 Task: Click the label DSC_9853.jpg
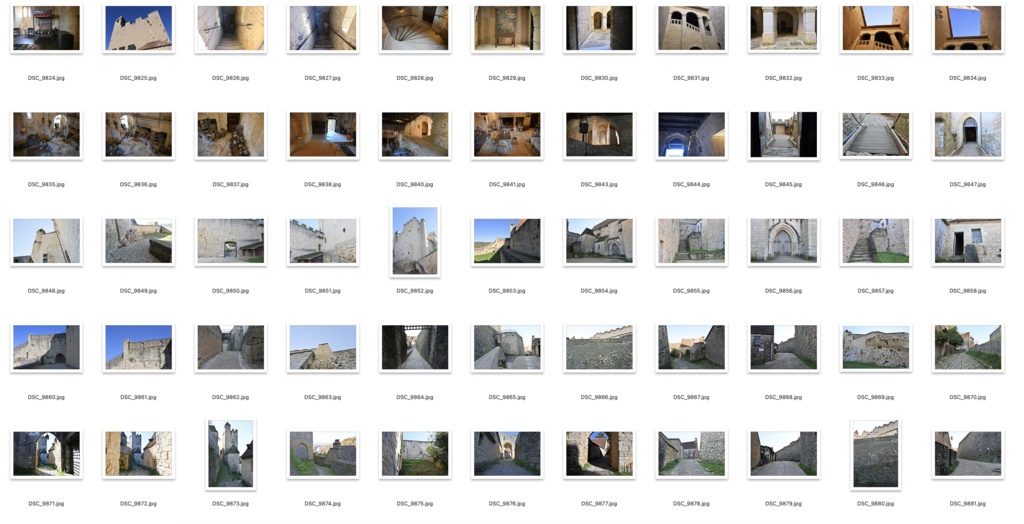click(x=507, y=291)
